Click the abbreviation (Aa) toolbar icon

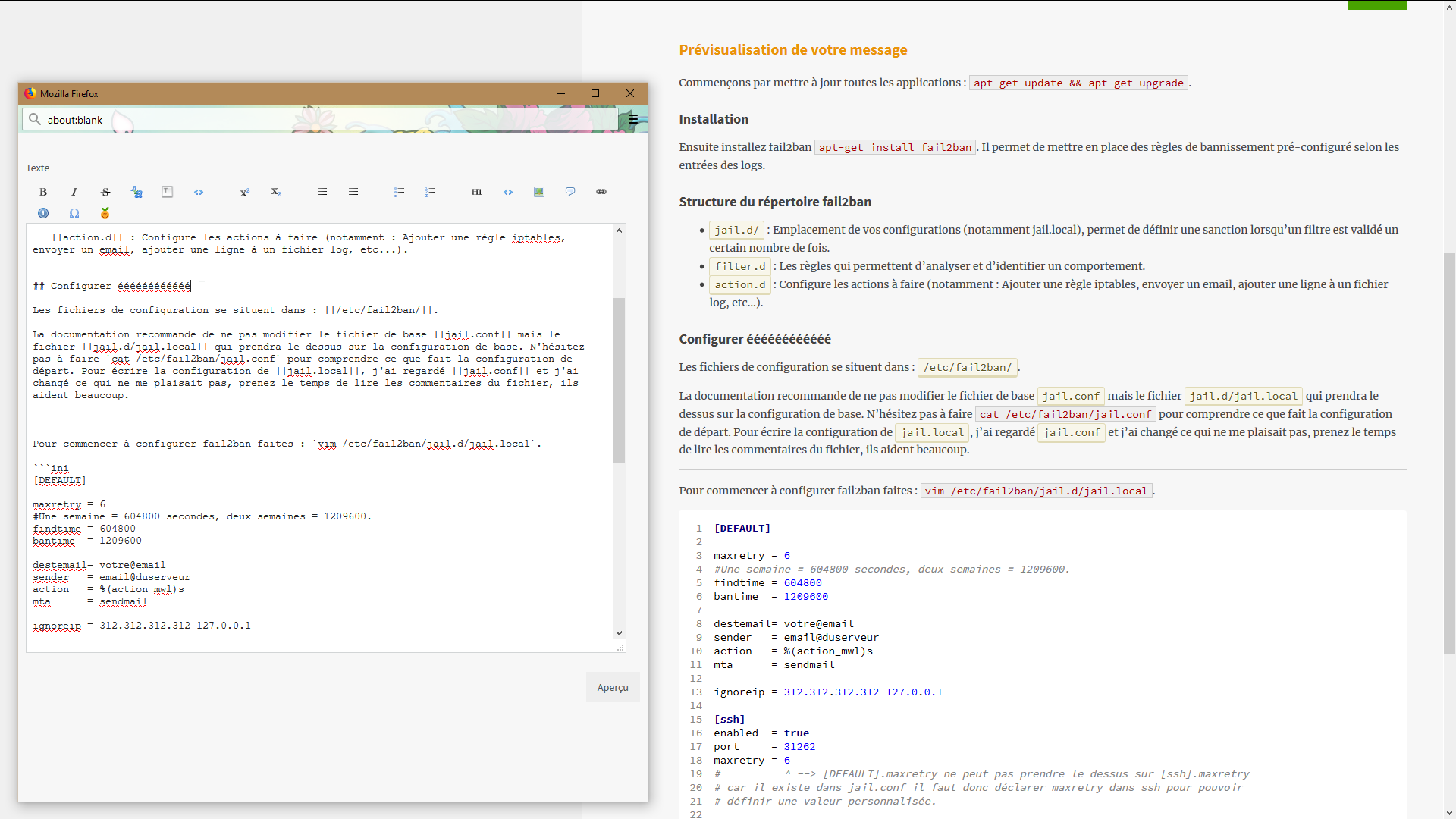click(x=136, y=192)
